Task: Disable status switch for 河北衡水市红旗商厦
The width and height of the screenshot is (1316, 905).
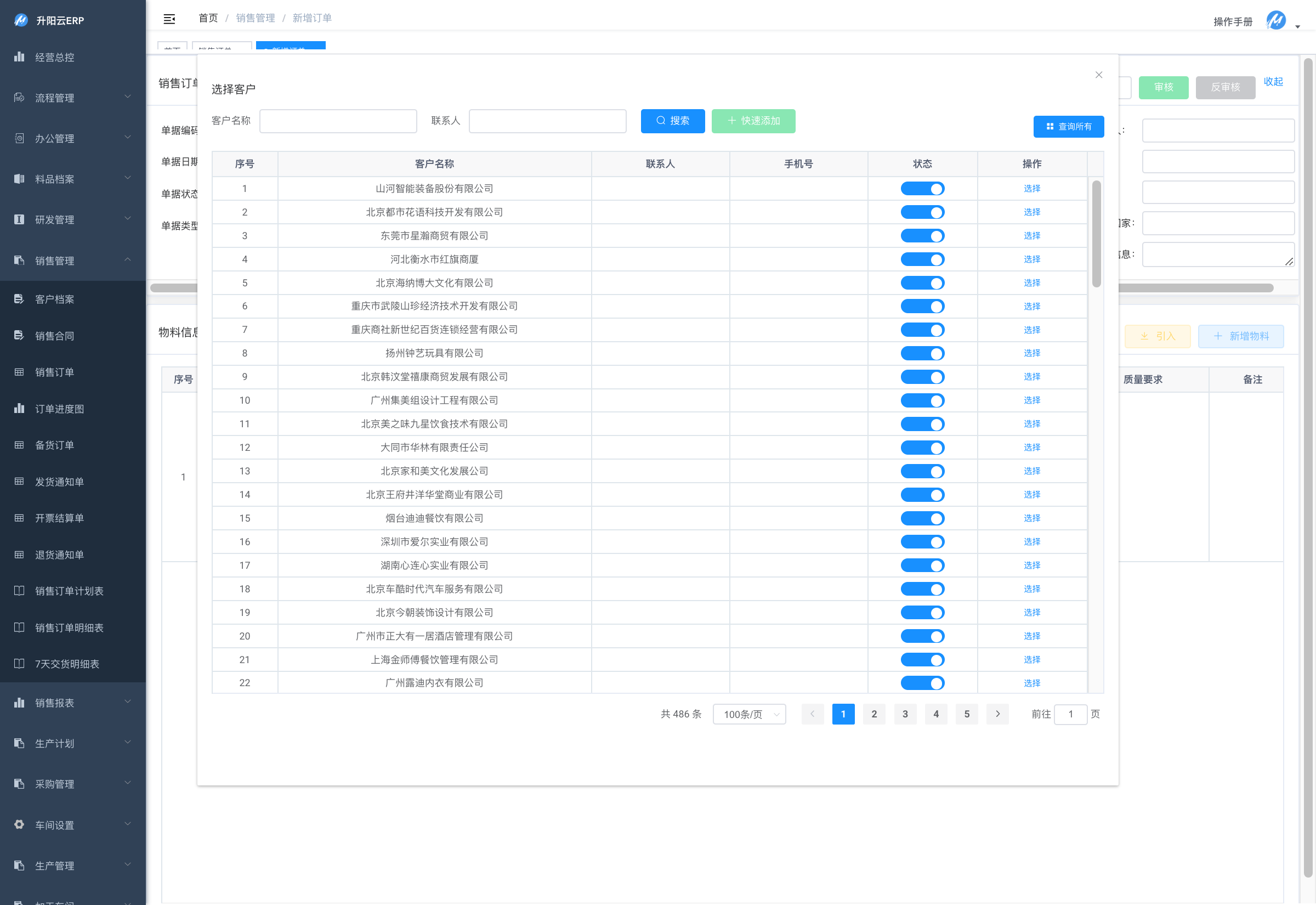Action: point(922,259)
